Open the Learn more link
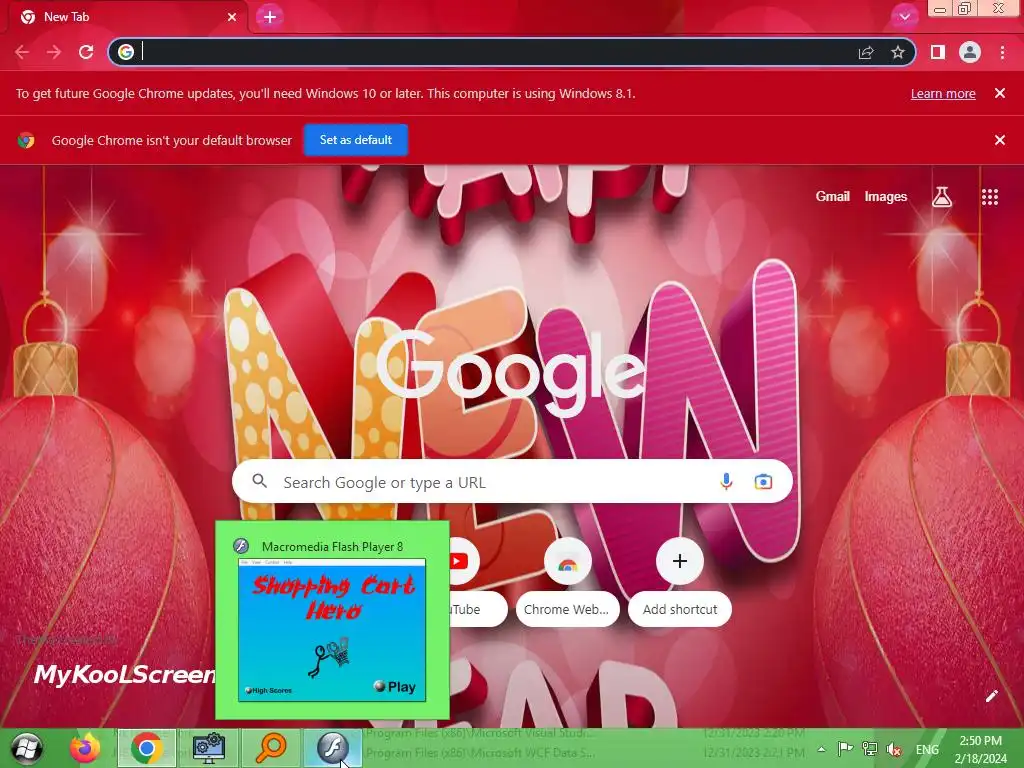 point(943,93)
